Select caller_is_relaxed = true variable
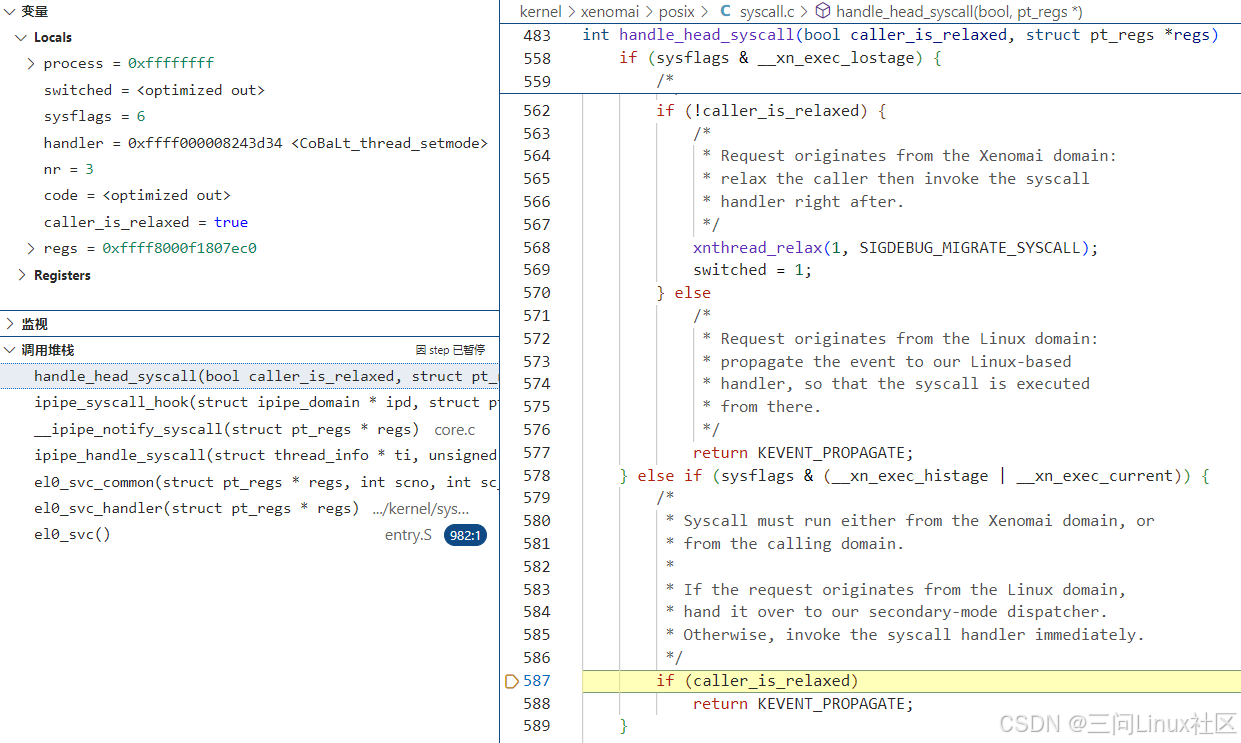The width and height of the screenshot is (1241, 743). pos(146,222)
